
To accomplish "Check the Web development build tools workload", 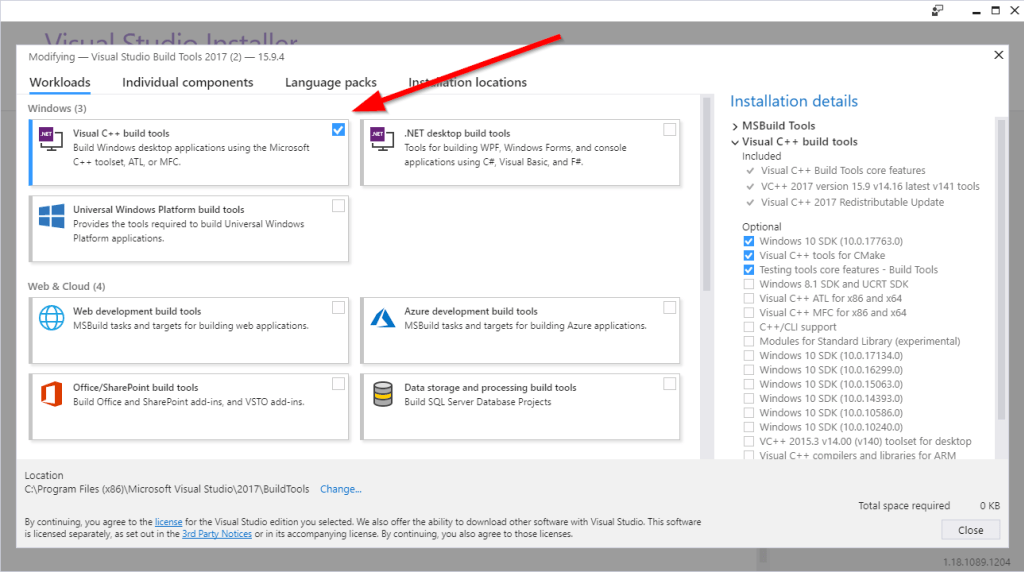I will coord(338,308).
